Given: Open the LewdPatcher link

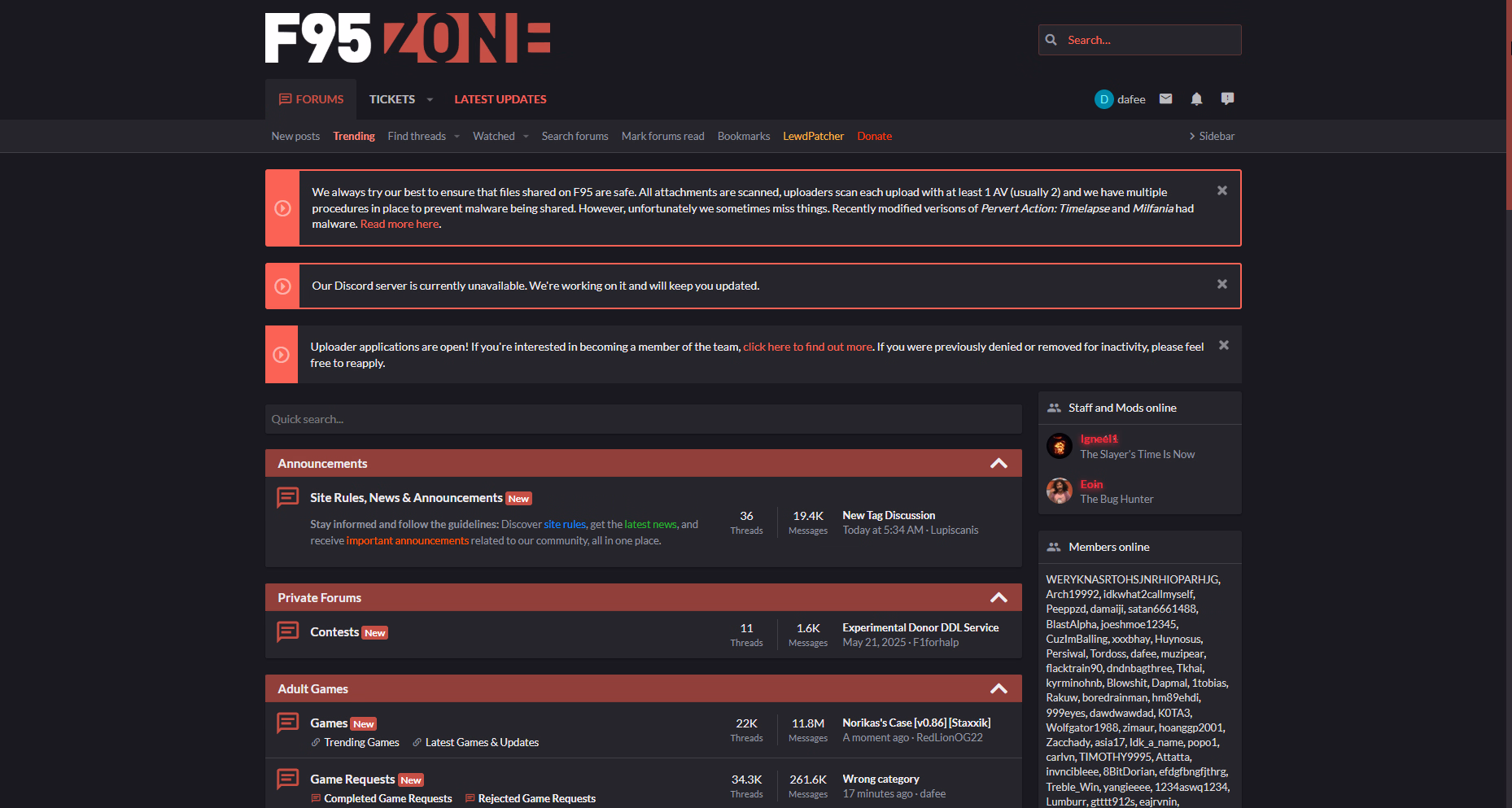Looking at the screenshot, I should coord(812,136).
